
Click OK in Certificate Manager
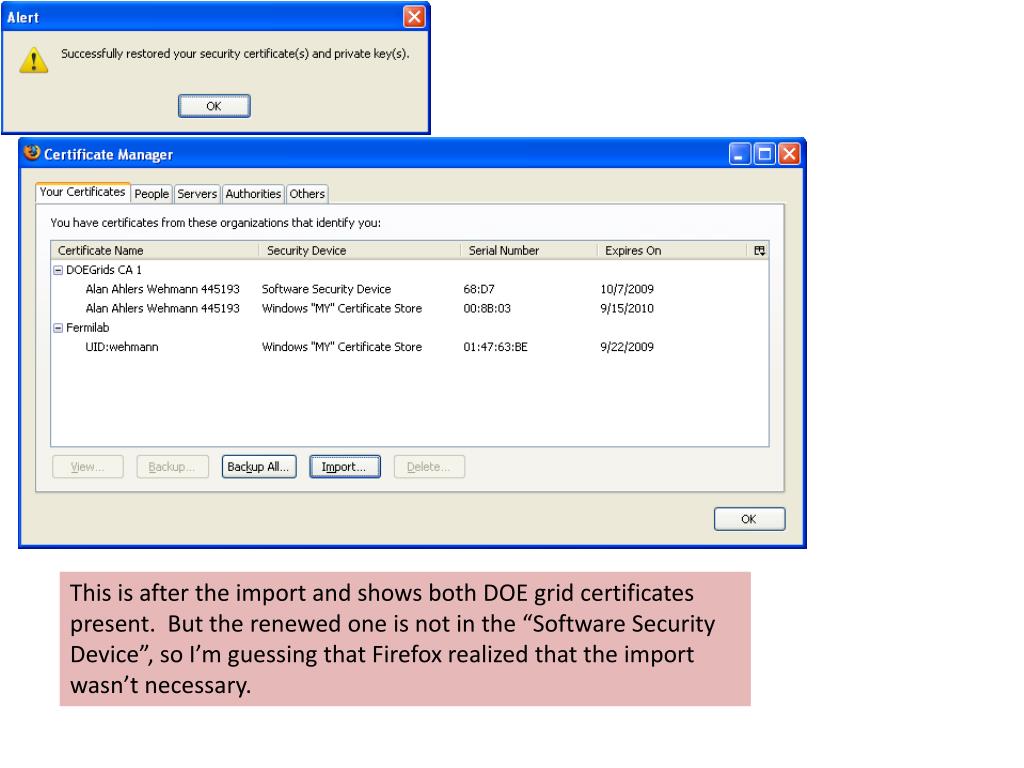click(749, 519)
